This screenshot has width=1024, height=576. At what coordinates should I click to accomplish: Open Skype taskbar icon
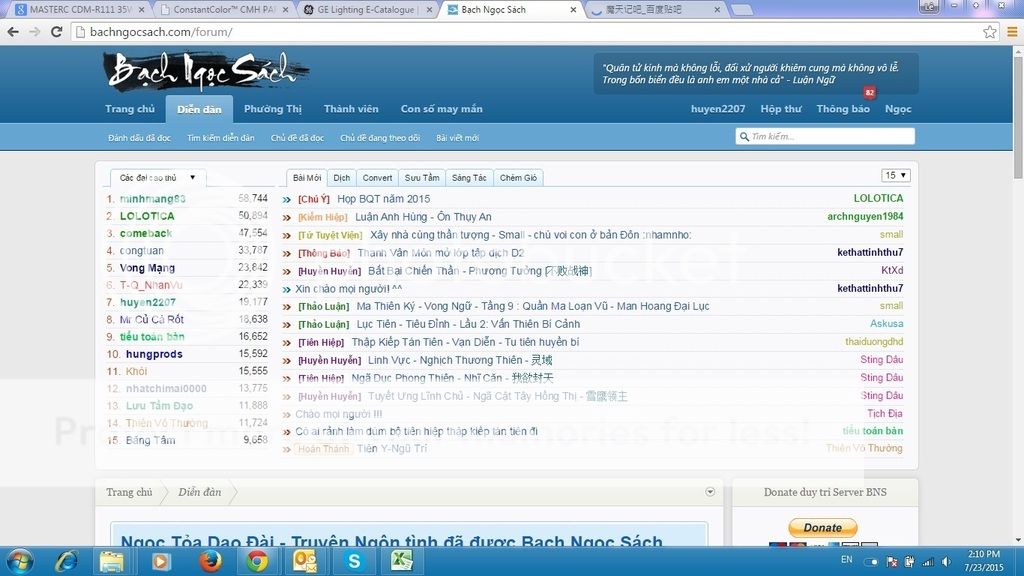[354, 562]
